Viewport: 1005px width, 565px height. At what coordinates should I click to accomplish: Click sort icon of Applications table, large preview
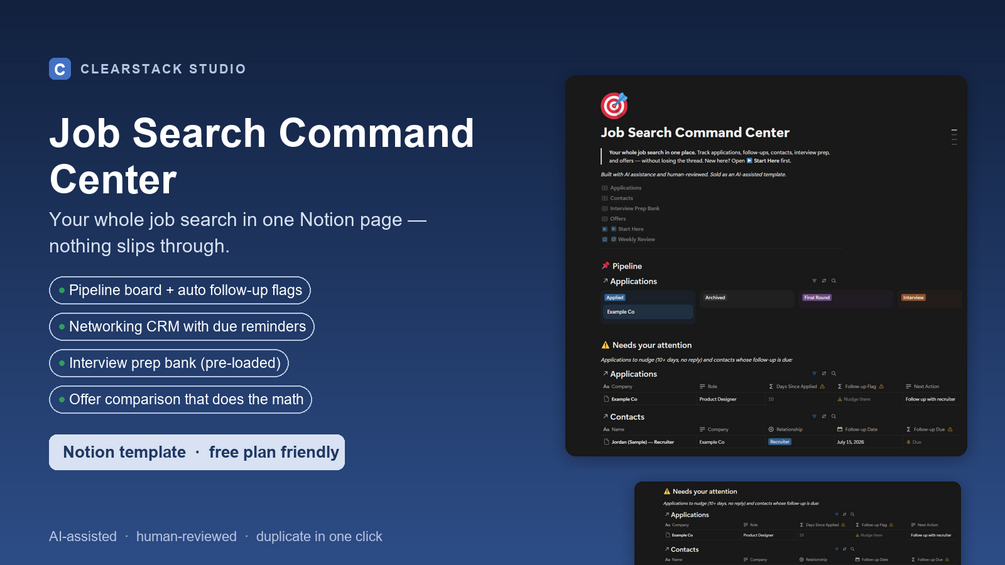click(x=824, y=373)
